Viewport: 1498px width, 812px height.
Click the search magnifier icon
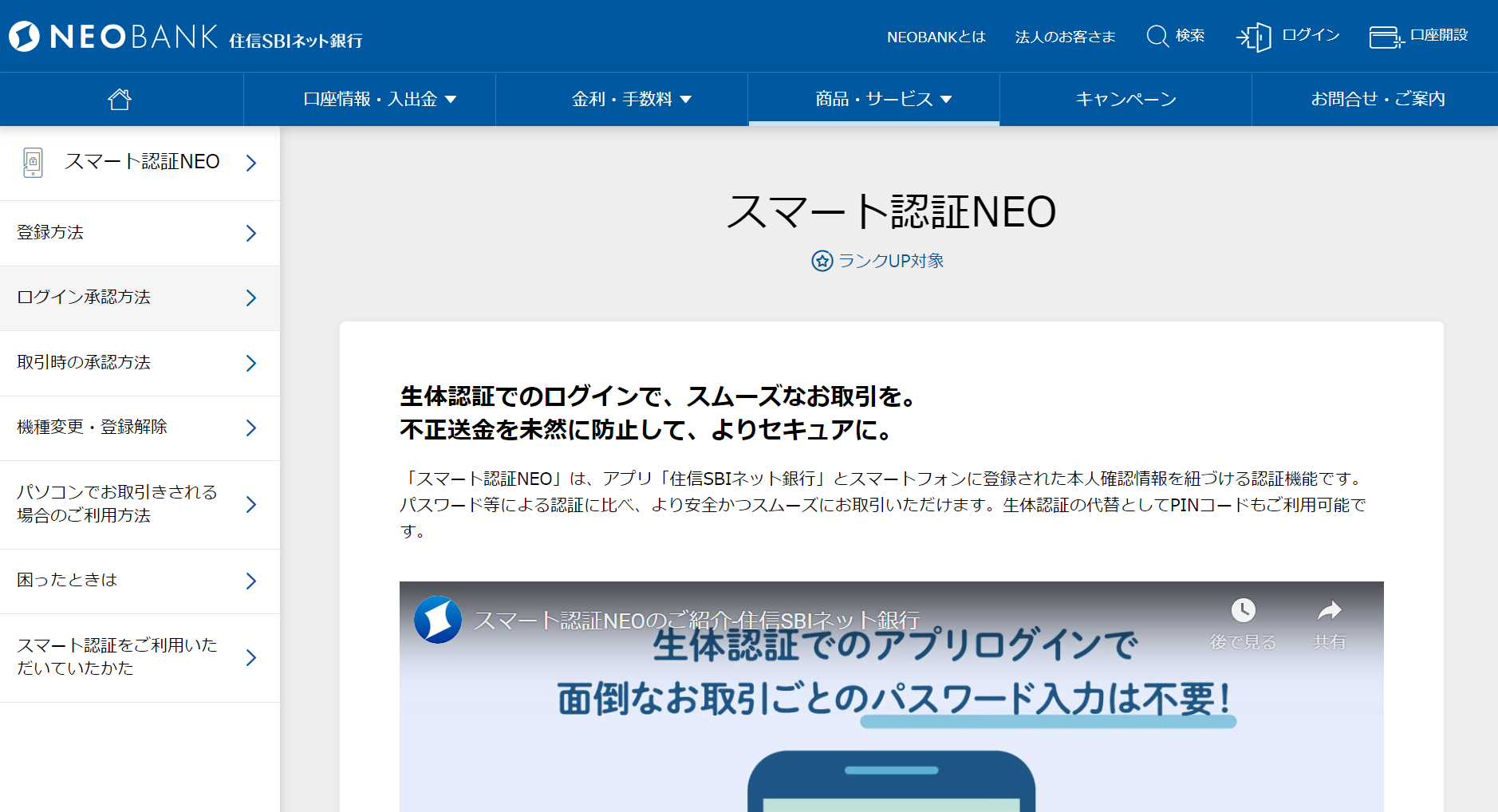pyautogui.click(x=1157, y=36)
